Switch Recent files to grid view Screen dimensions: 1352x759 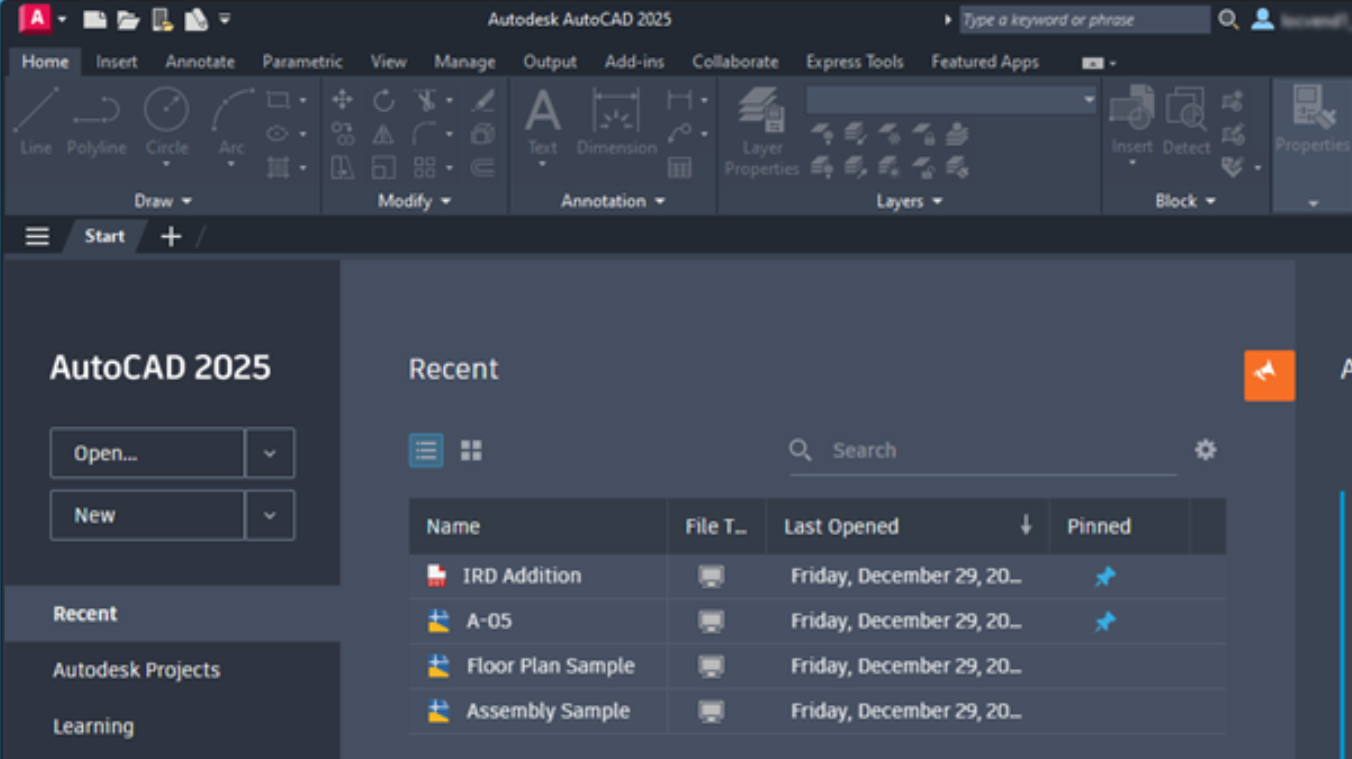(471, 450)
